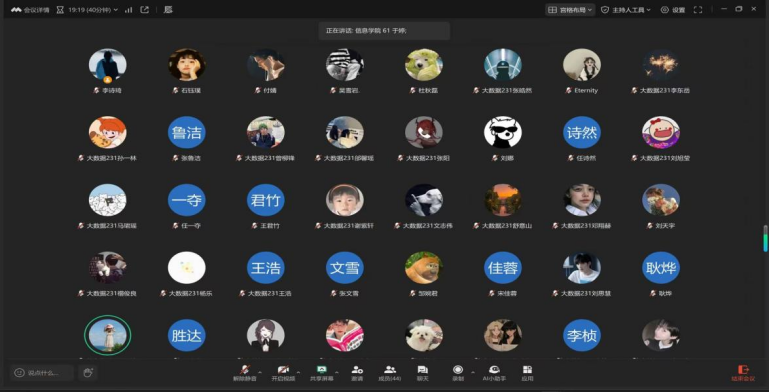Toggle 录制 meeting recording
The width and height of the screenshot is (770, 392).
[x=458, y=373]
